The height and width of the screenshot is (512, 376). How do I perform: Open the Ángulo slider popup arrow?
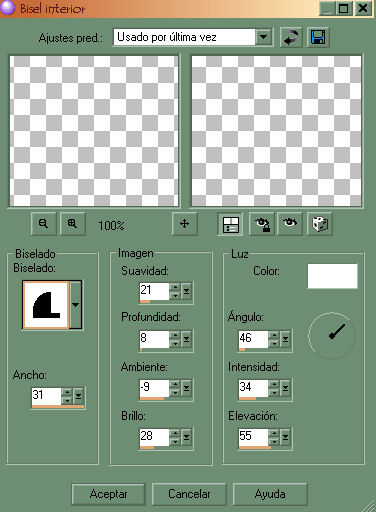point(285,339)
